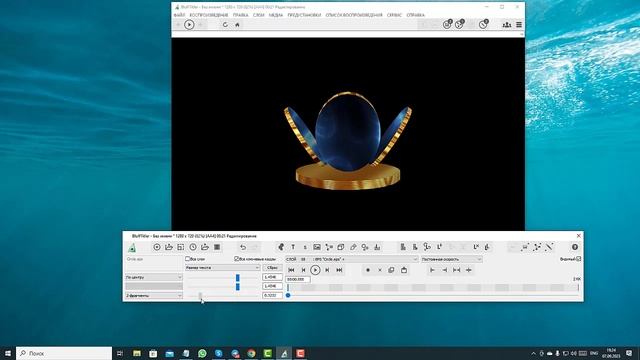The height and width of the screenshot is (360, 640).
Task: Open WhatsApp from the taskbar
Action: [x=202, y=353]
